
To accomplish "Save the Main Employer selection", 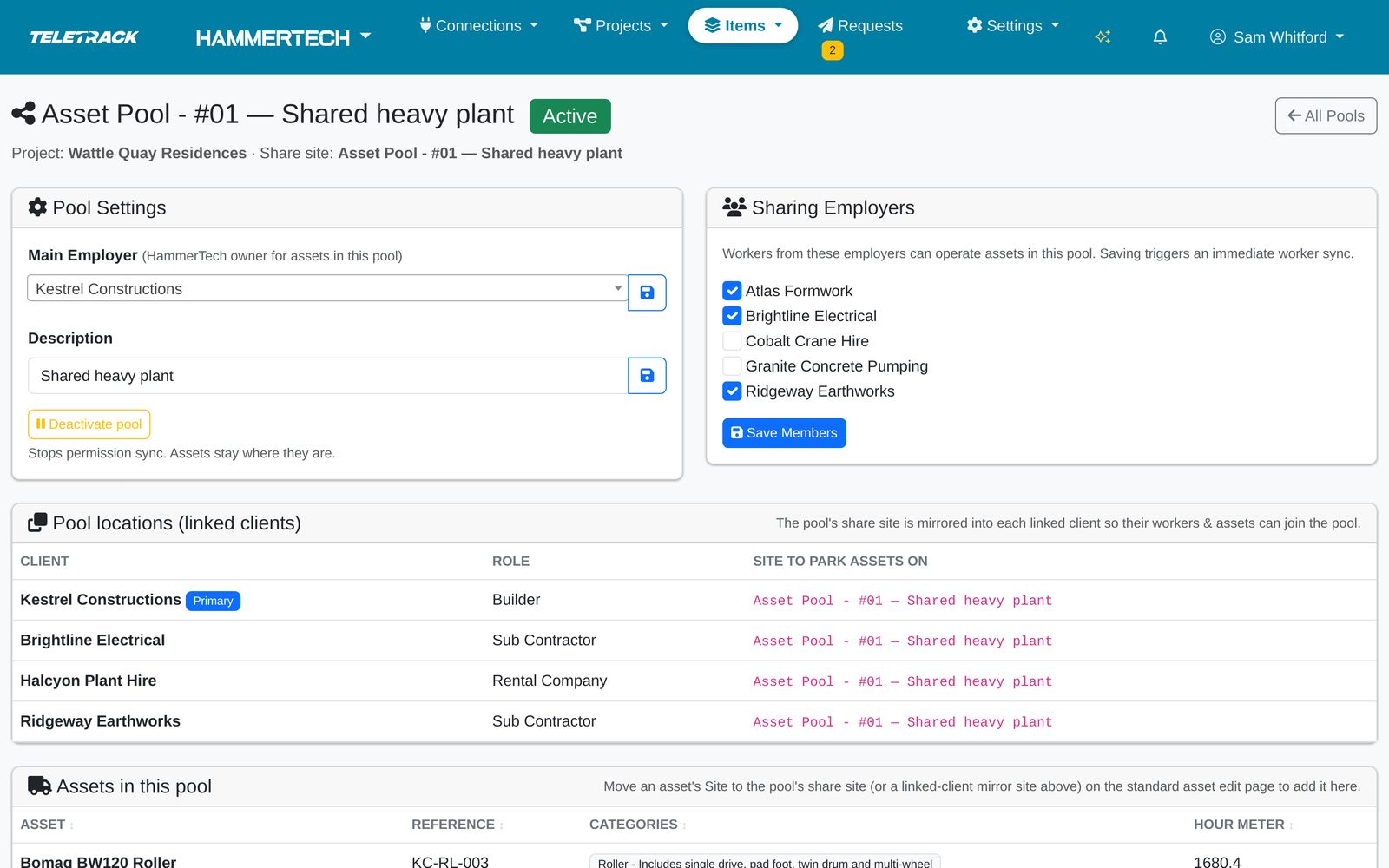I will 647,293.
